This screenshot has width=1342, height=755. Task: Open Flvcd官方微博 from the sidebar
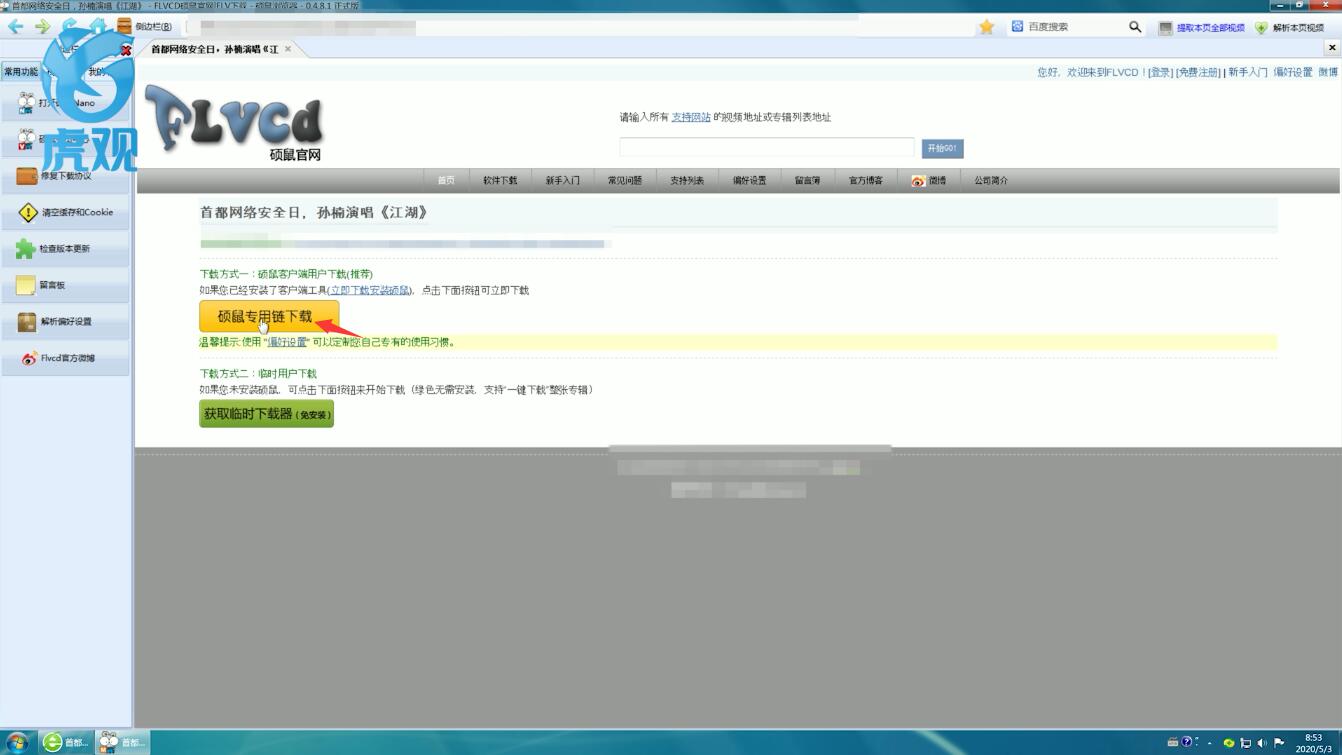(x=65, y=358)
